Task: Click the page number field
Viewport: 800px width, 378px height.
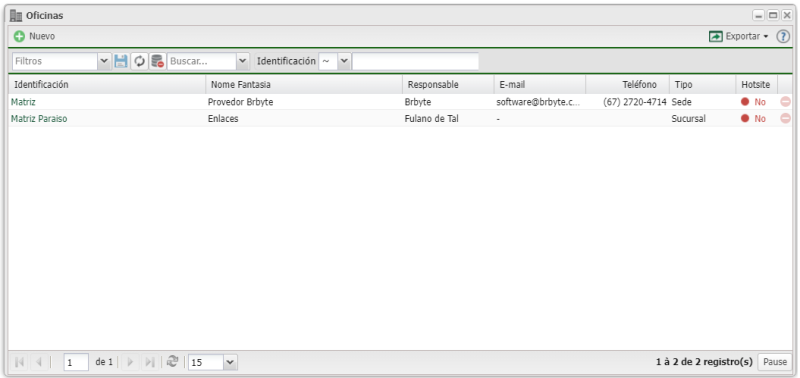Action: tap(76, 362)
